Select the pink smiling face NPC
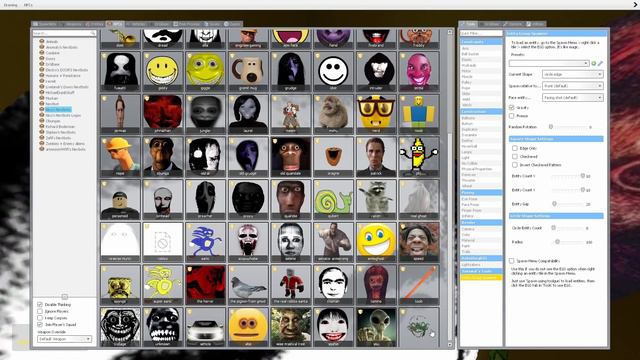The width and height of the screenshot is (640, 360). click(418, 71)
